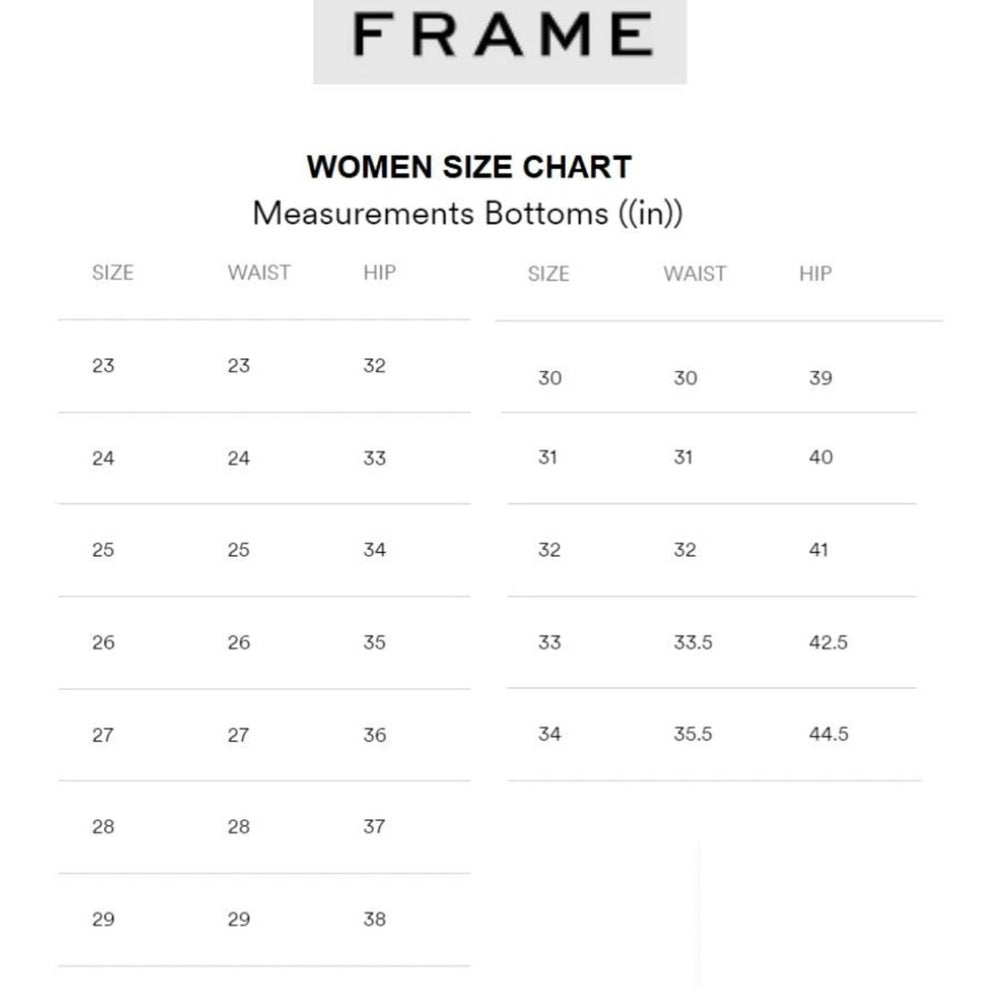Click the WOMEN SIZE CHART heading

[469, 166]
